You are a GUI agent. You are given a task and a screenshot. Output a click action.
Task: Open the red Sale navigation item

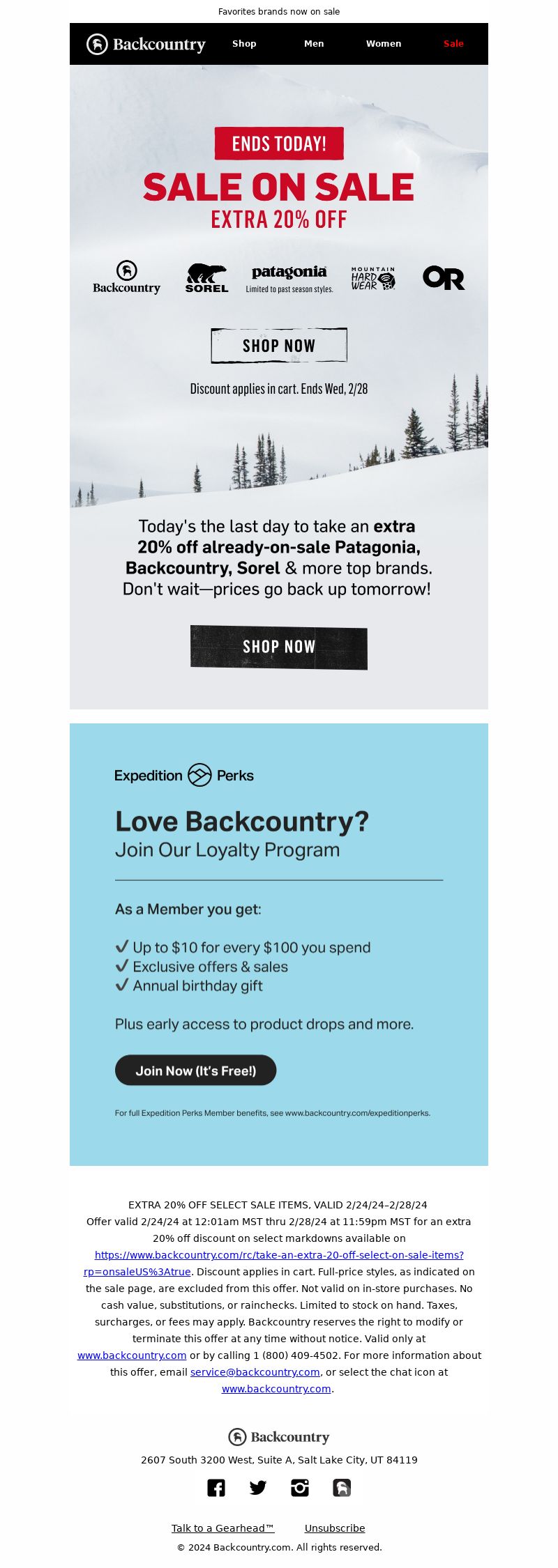click(x=453, y=44)
